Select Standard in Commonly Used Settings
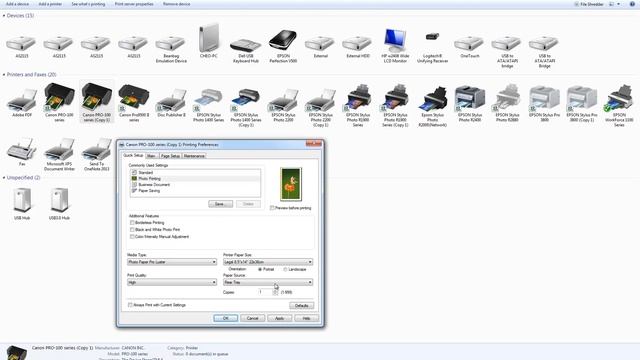 [x=195, y=173]
